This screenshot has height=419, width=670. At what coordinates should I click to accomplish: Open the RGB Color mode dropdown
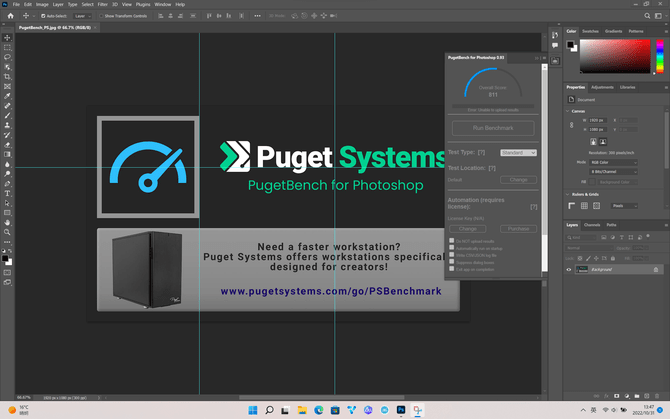tap(613, 162)
